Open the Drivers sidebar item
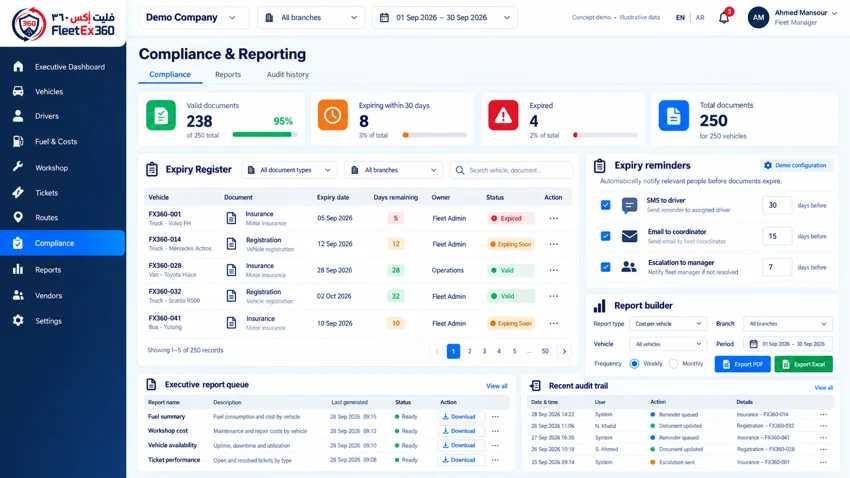Image resolution: width=850 pixels, height=478 pixels. pos(63,116)
